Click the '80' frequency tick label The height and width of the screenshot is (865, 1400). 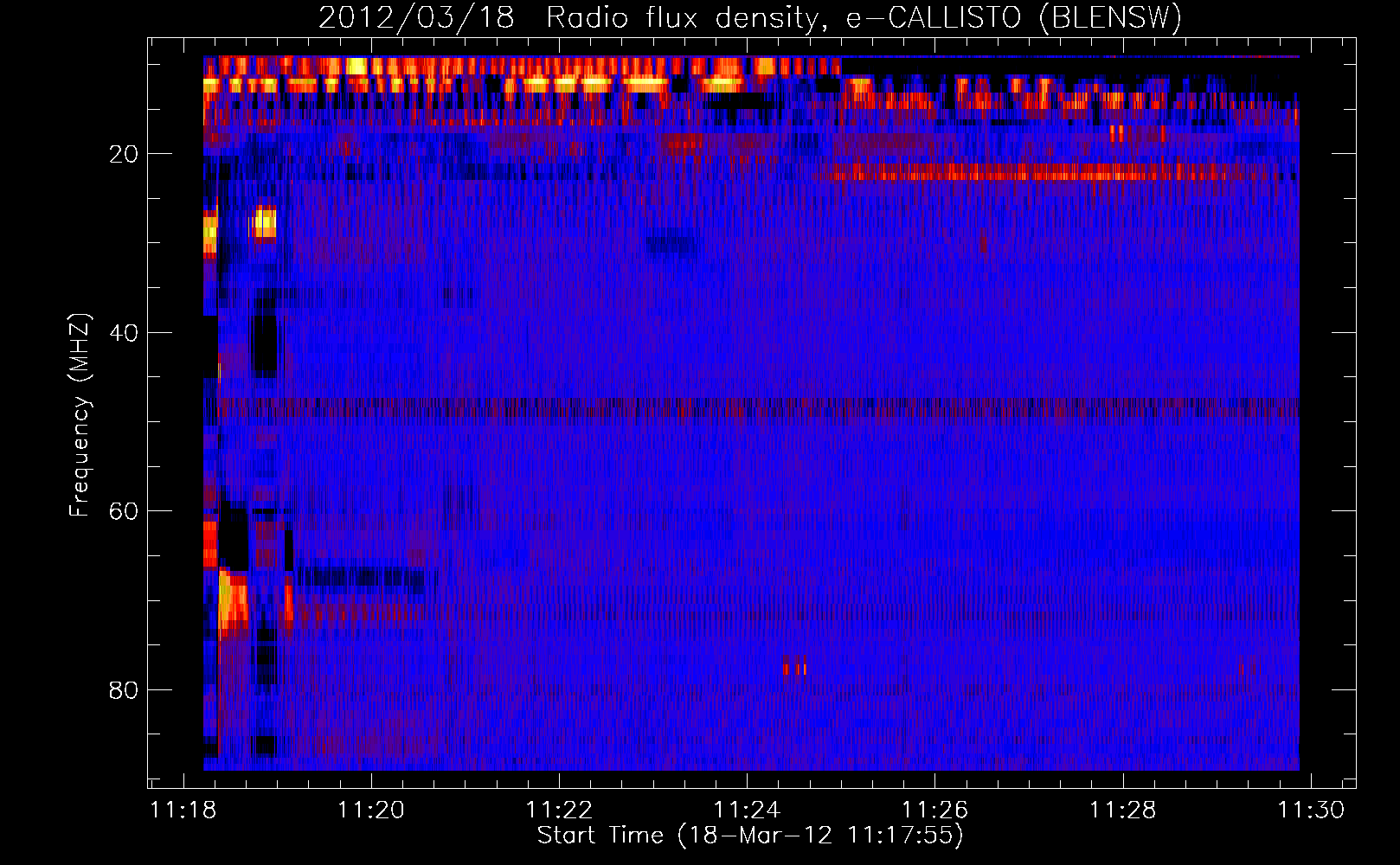(124, 690)
